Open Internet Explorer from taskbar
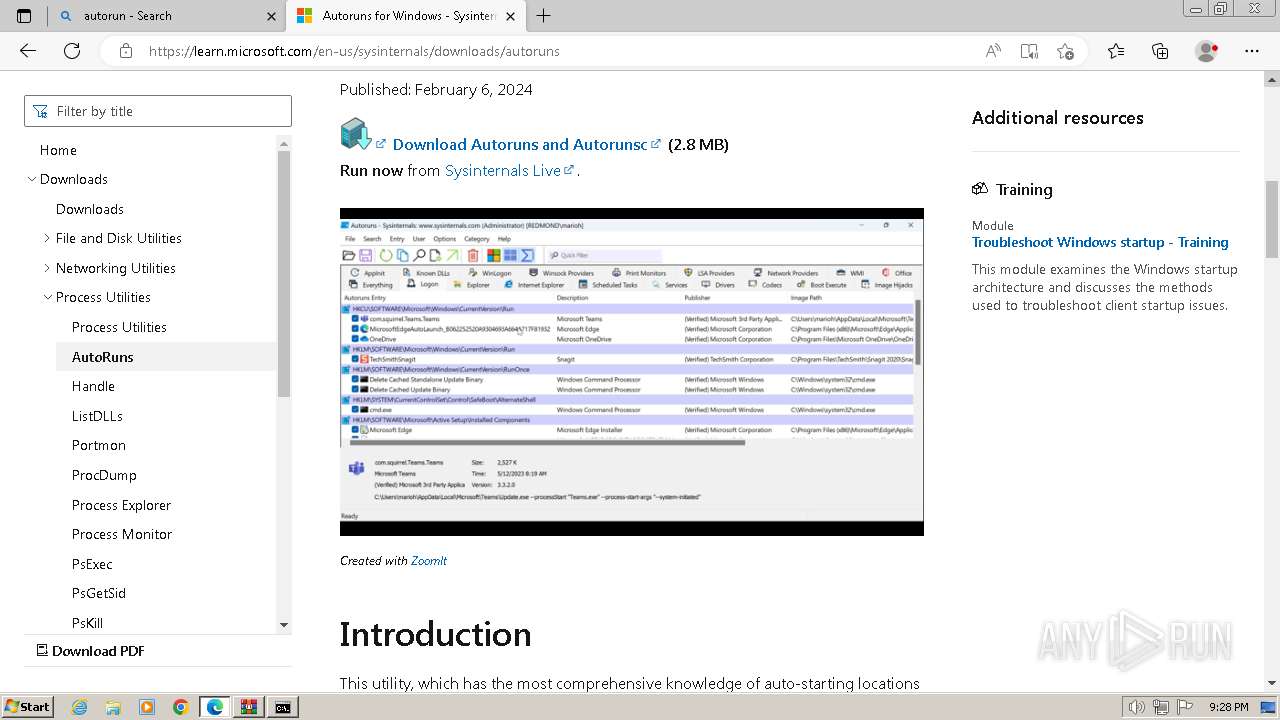 (80, 707)
